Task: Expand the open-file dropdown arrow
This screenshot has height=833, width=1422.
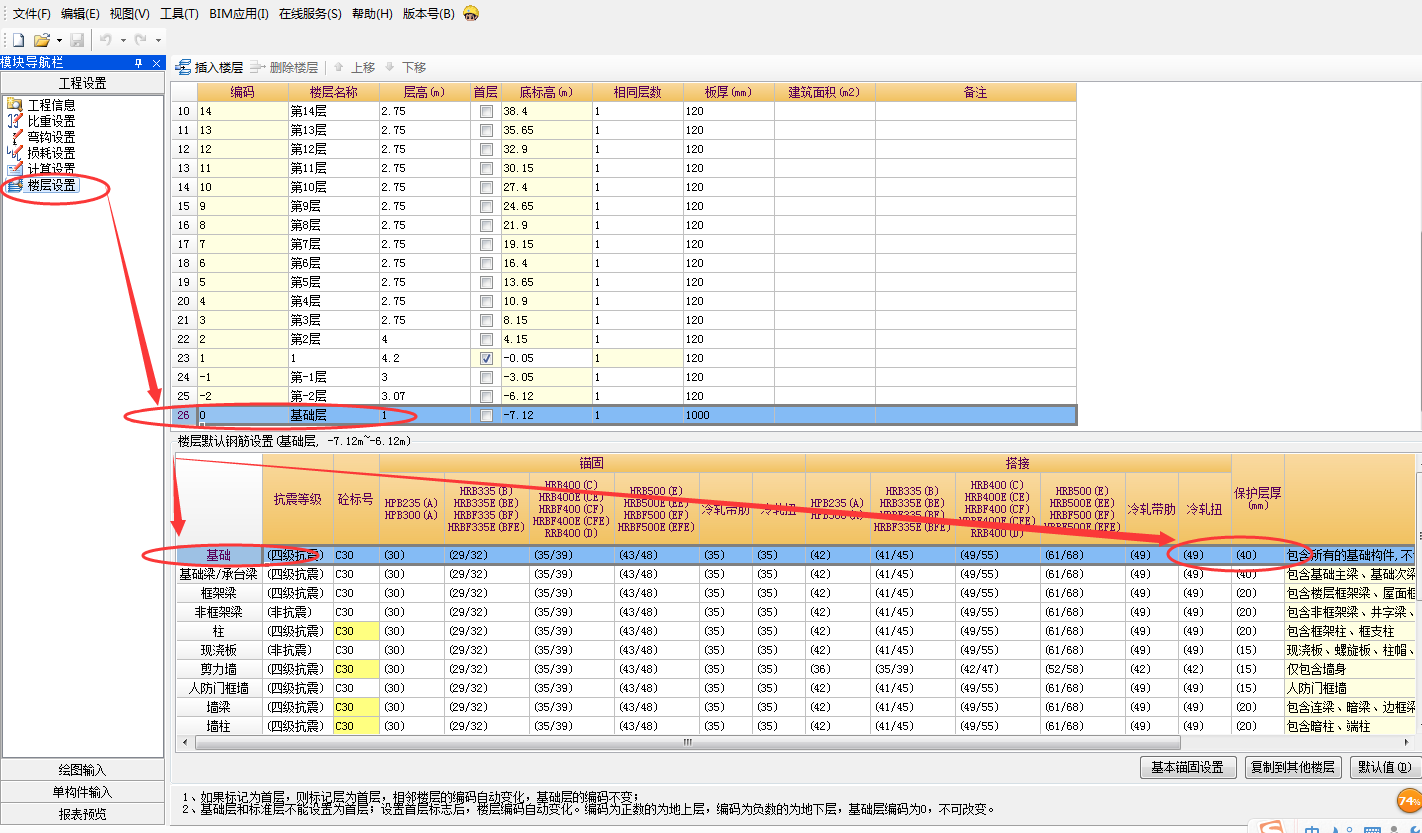Action: tap(59, 41)
